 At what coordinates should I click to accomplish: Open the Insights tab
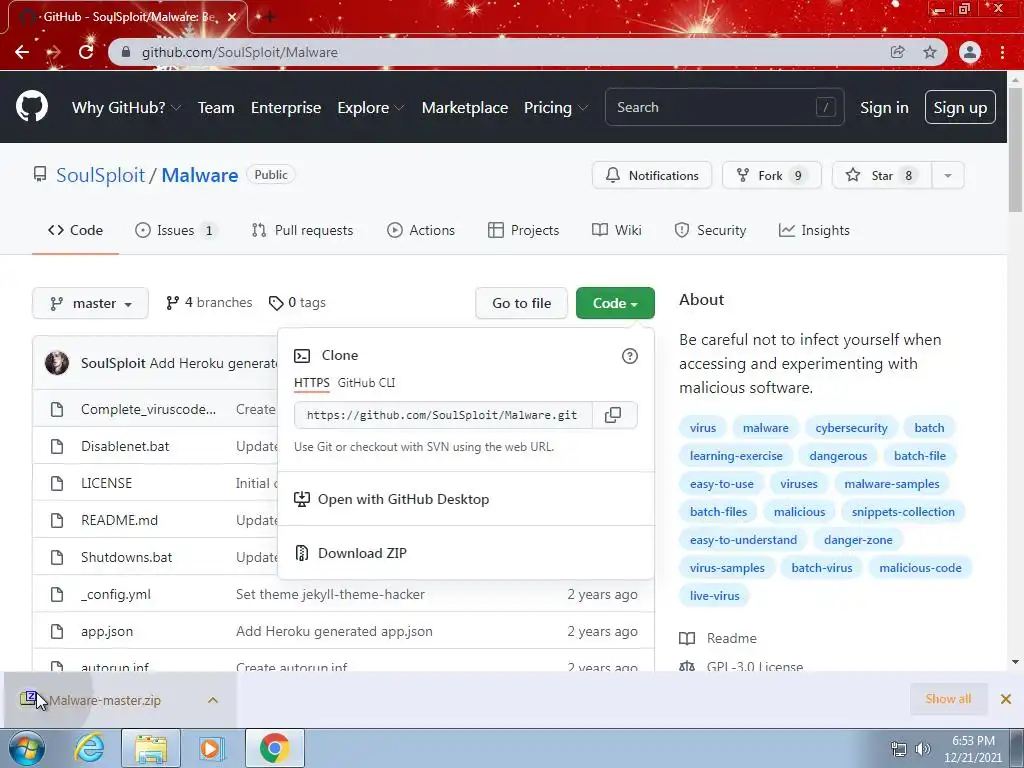814,231
